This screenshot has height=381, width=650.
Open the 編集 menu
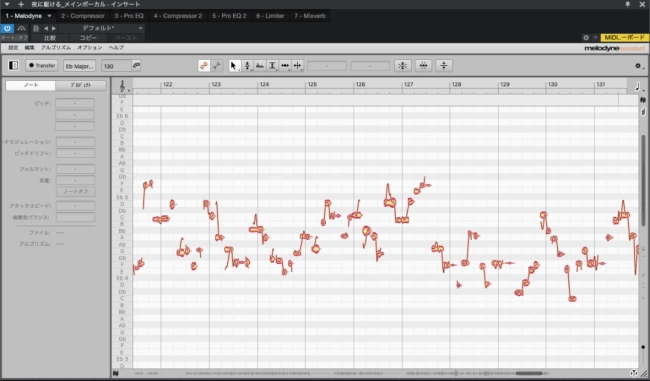coord(29,48)
